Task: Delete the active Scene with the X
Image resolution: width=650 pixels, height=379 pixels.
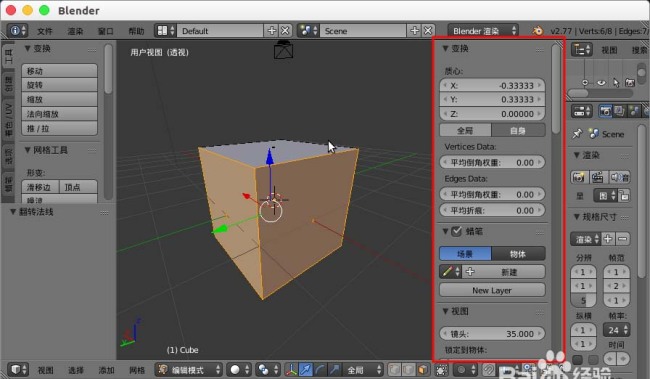Action: coord(428,31)
